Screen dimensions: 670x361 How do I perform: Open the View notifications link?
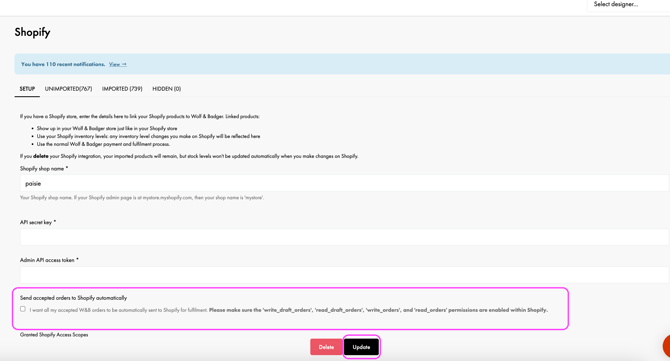click(x=118, y=64)
